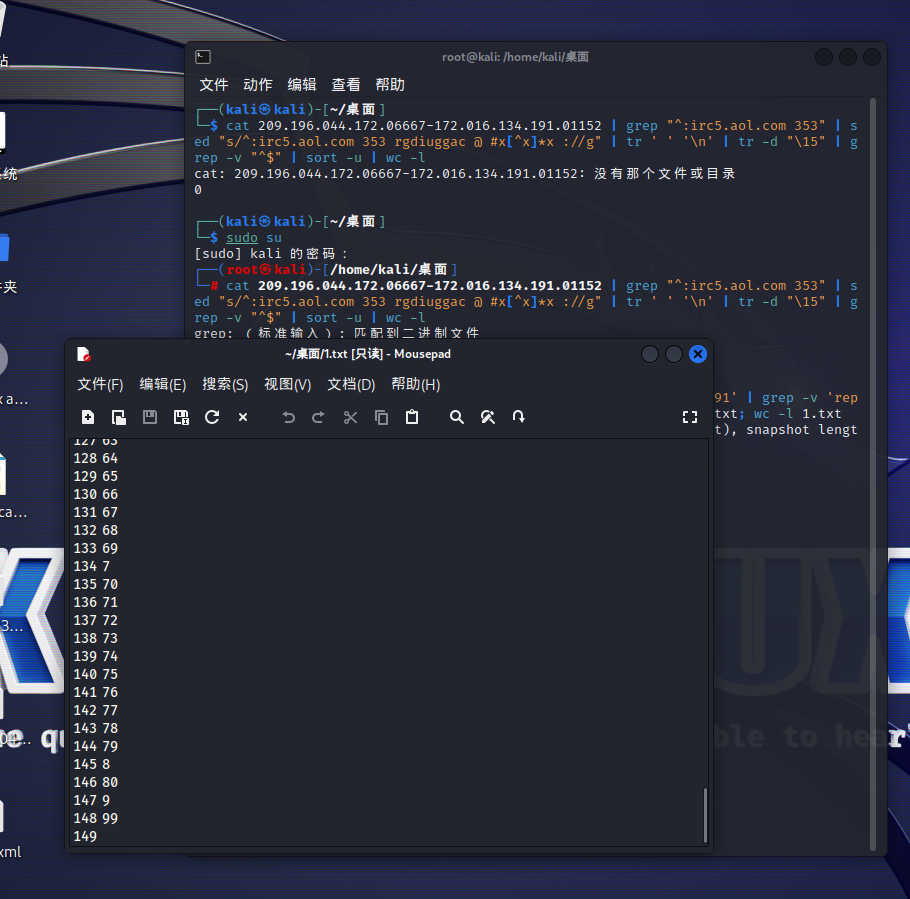Viewport: 910px width, 899px height.
Task: Open 动作 menu in the terminal window
Action: point(258,85)
